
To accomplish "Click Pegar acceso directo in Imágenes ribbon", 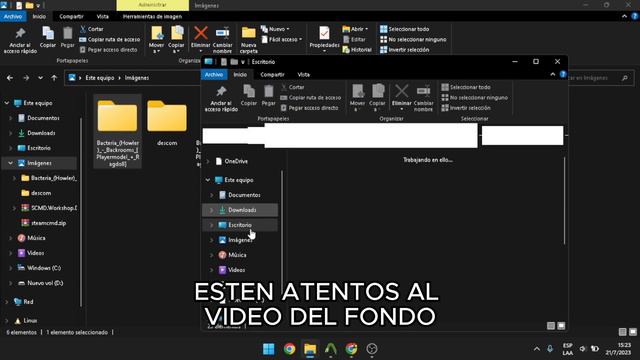I will pyautogui.click(x=108, y=50).
